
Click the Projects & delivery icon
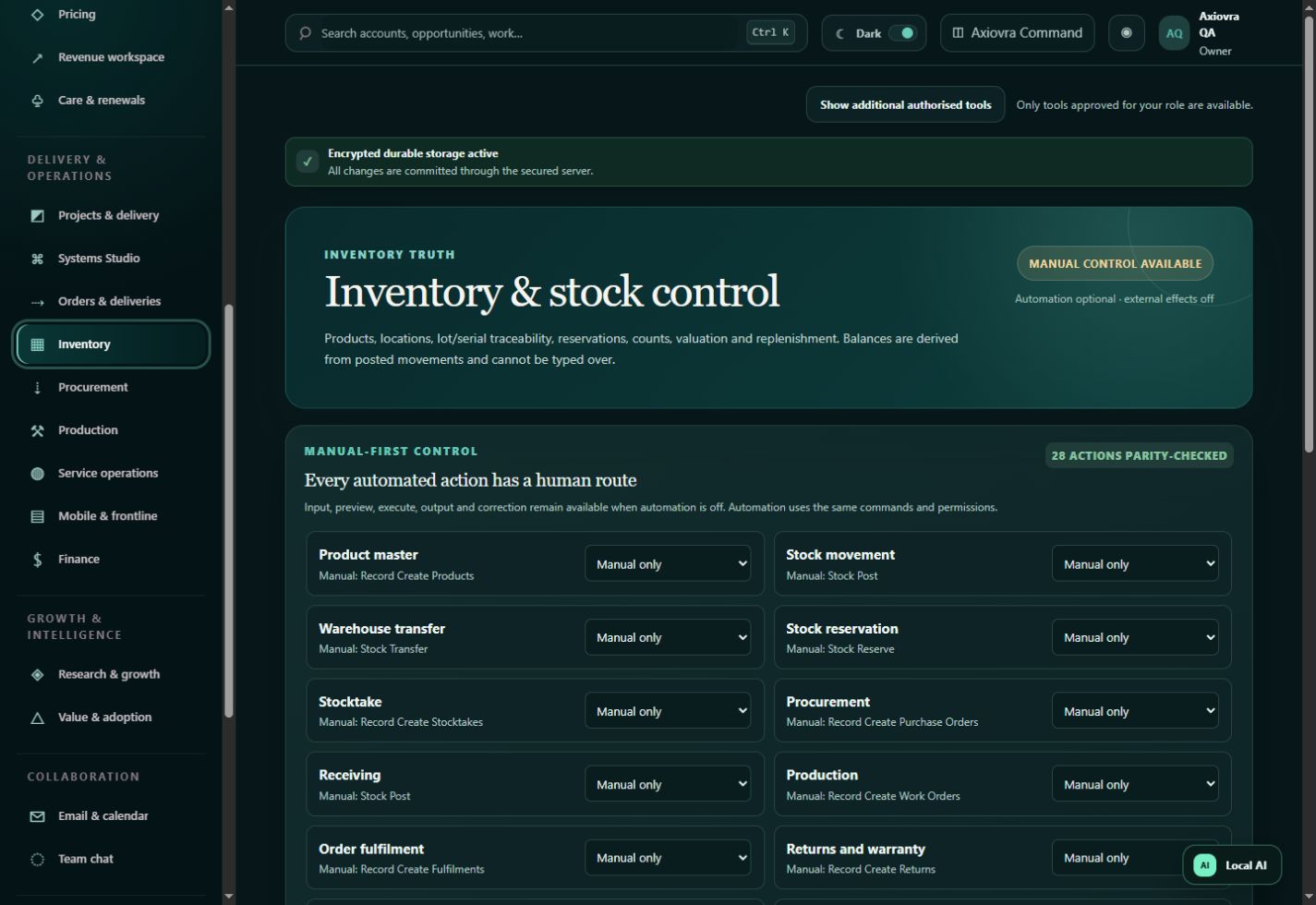[x=37, y=216]
